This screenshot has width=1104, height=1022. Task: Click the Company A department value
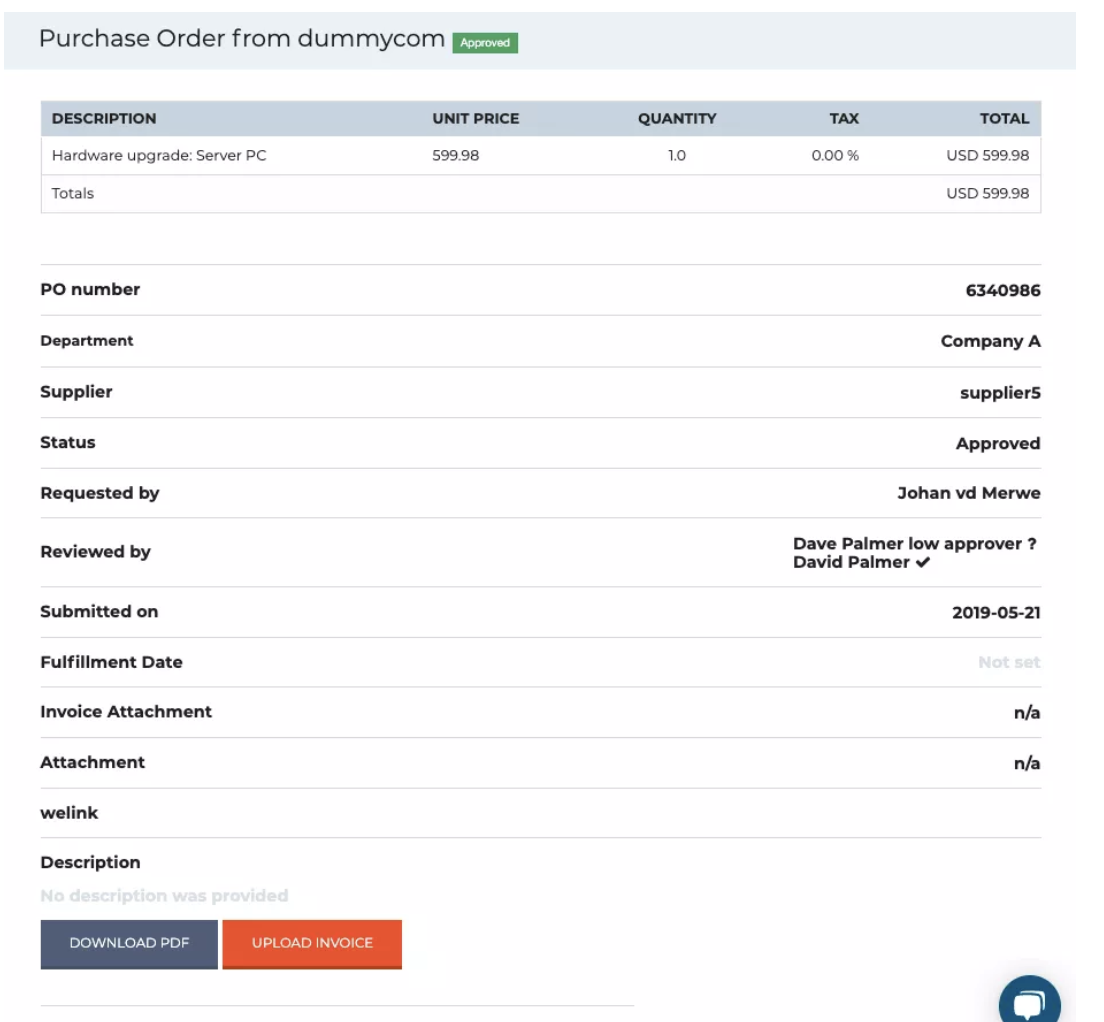point(990,341)
